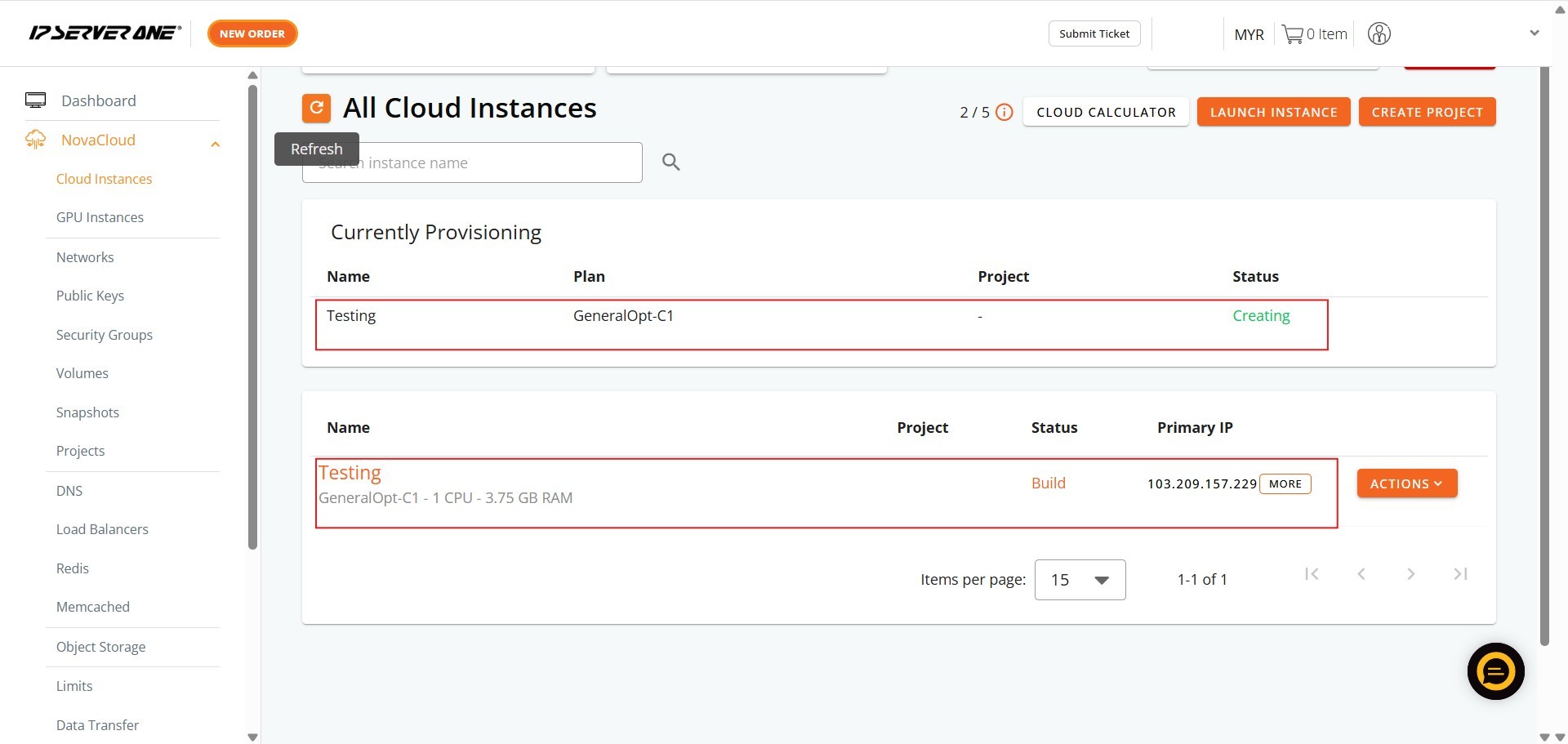
Task: Go to the previous page arrow
Action: (1361, 574)
